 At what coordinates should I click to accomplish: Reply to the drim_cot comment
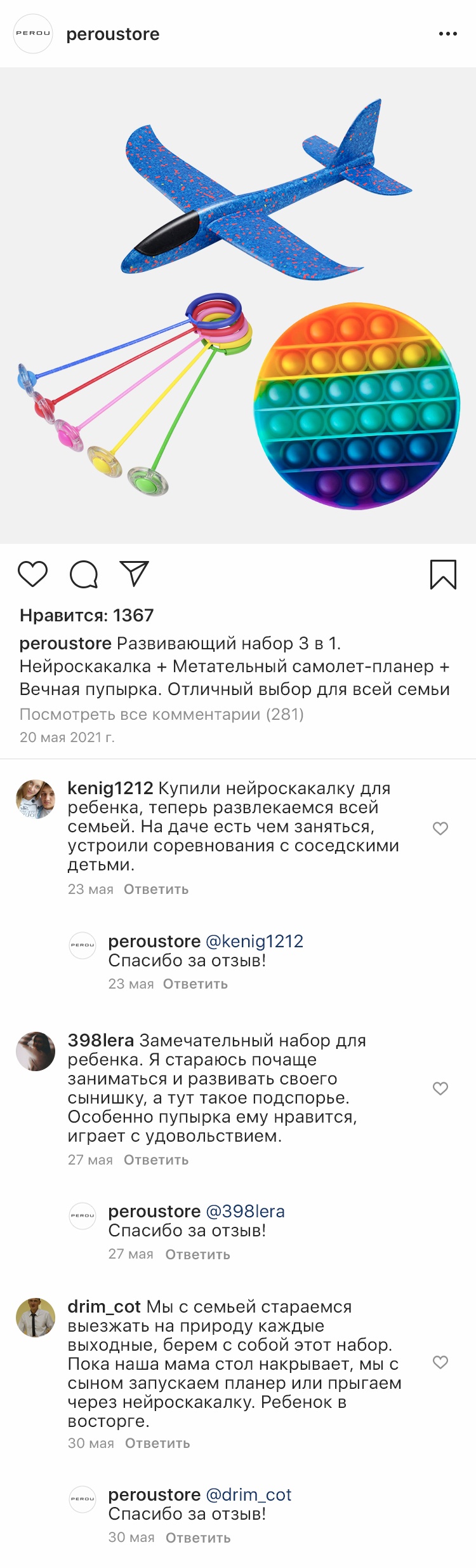[157, 1443]
